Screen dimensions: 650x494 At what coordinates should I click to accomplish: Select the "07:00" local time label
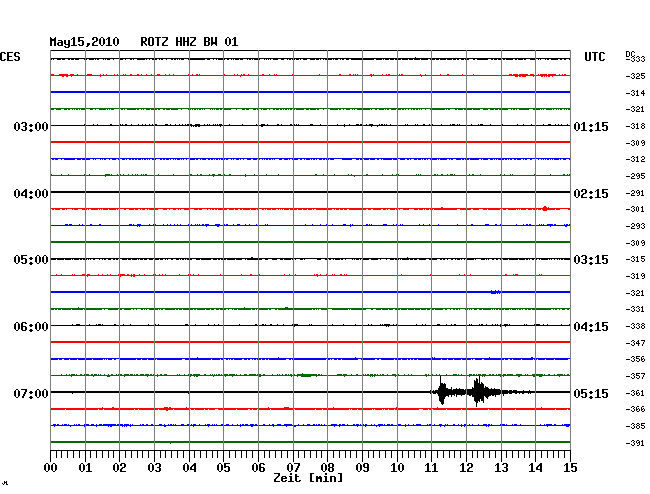(x=31, y=393)
